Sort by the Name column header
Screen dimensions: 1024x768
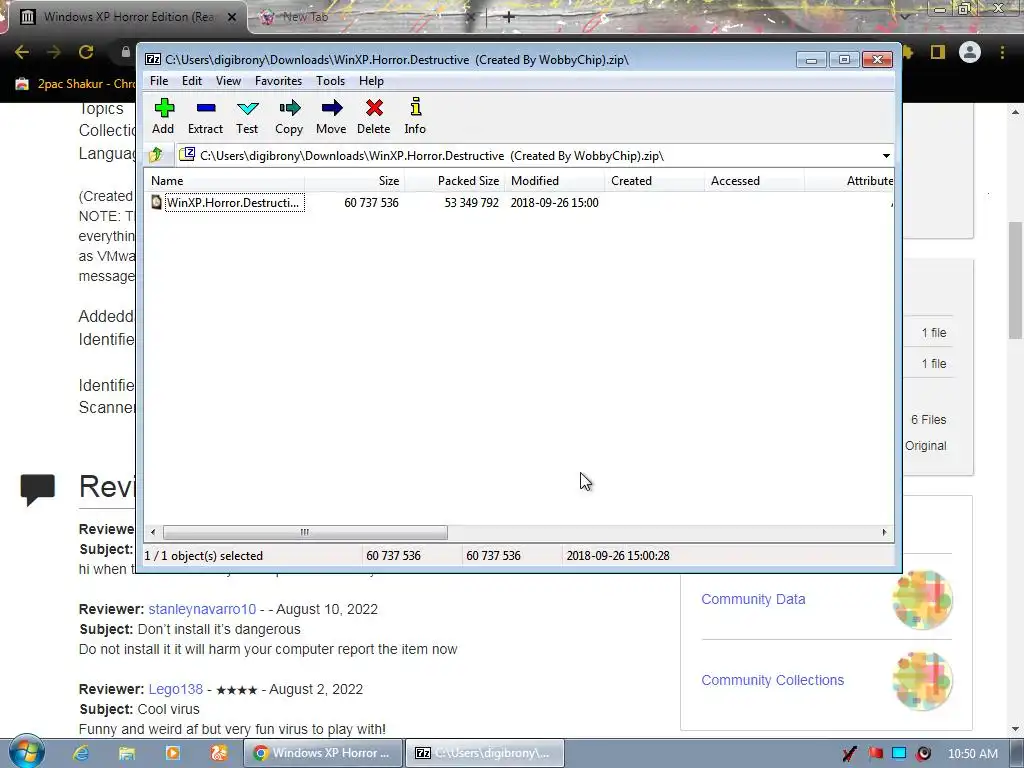tap(225, 181)
